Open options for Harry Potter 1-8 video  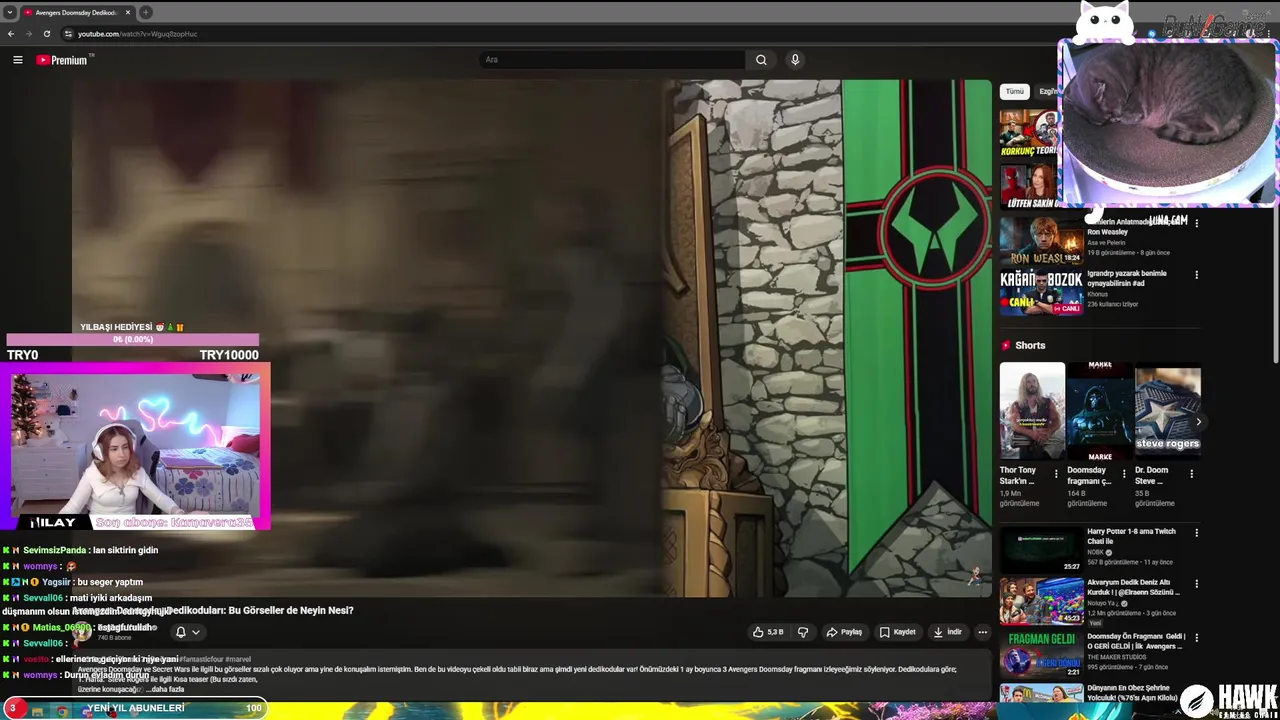click(1196, 533)
